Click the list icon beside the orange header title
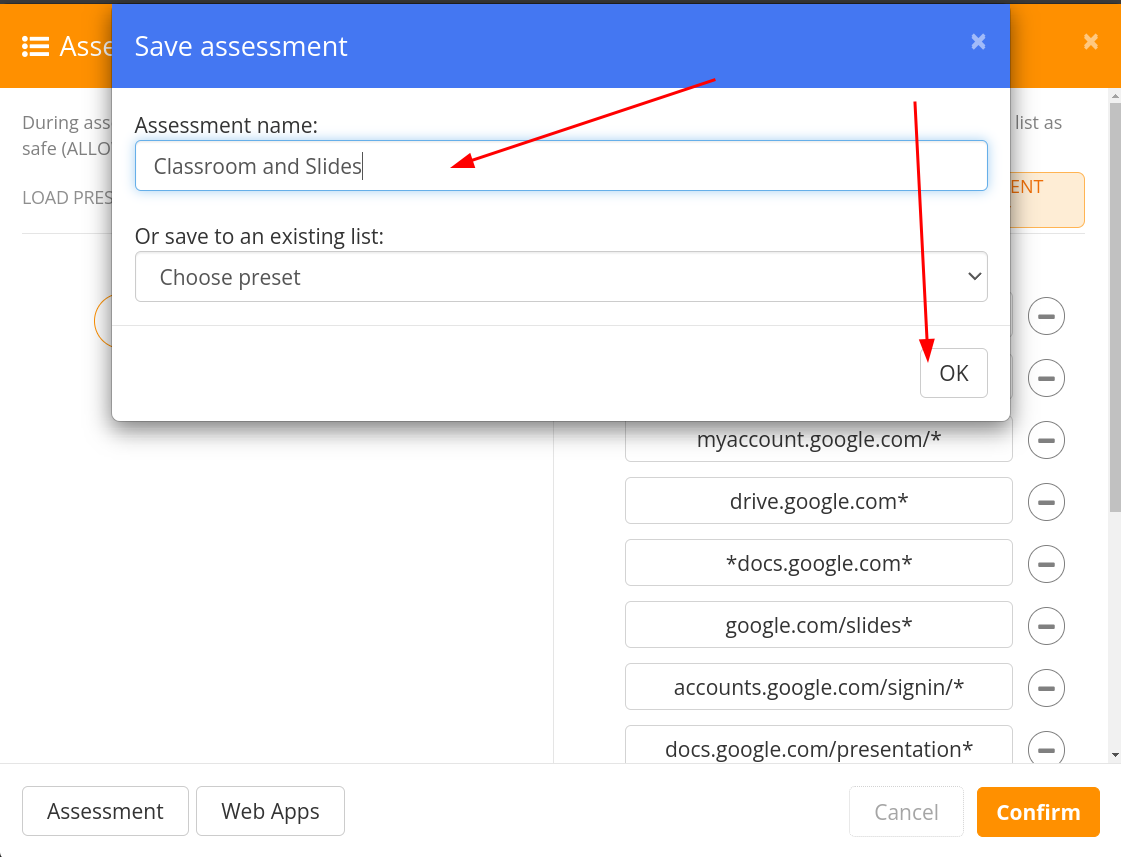This screenshot has width=1121, height=857. point(35,46)
